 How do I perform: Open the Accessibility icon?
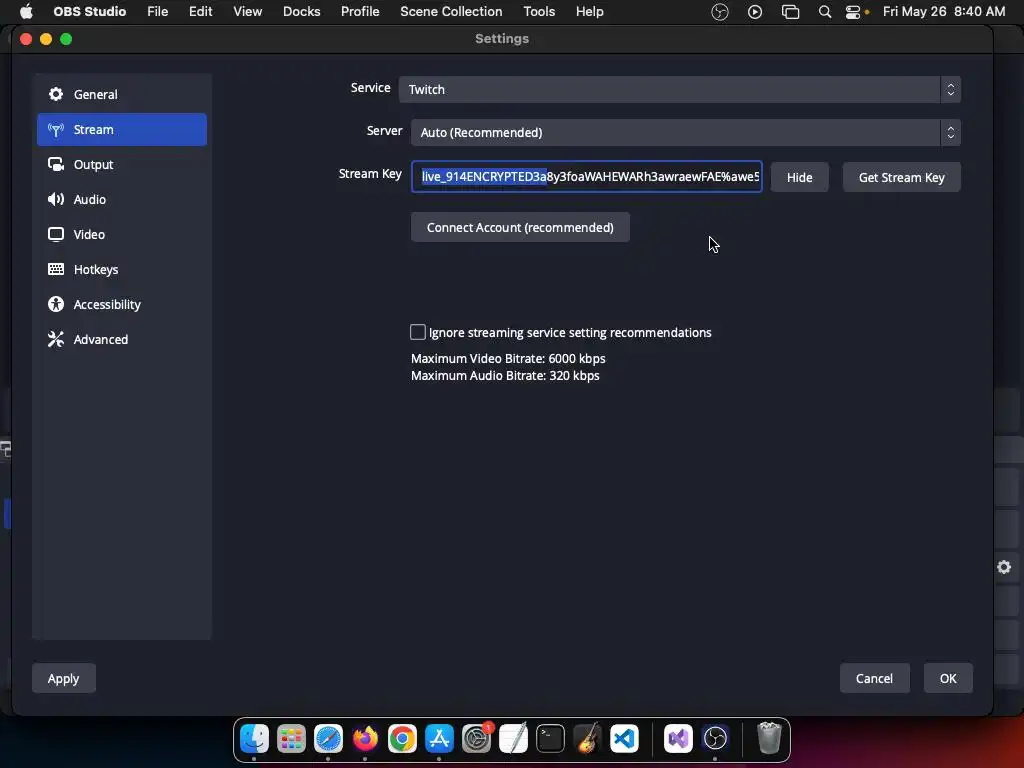(x=56, y=304)
